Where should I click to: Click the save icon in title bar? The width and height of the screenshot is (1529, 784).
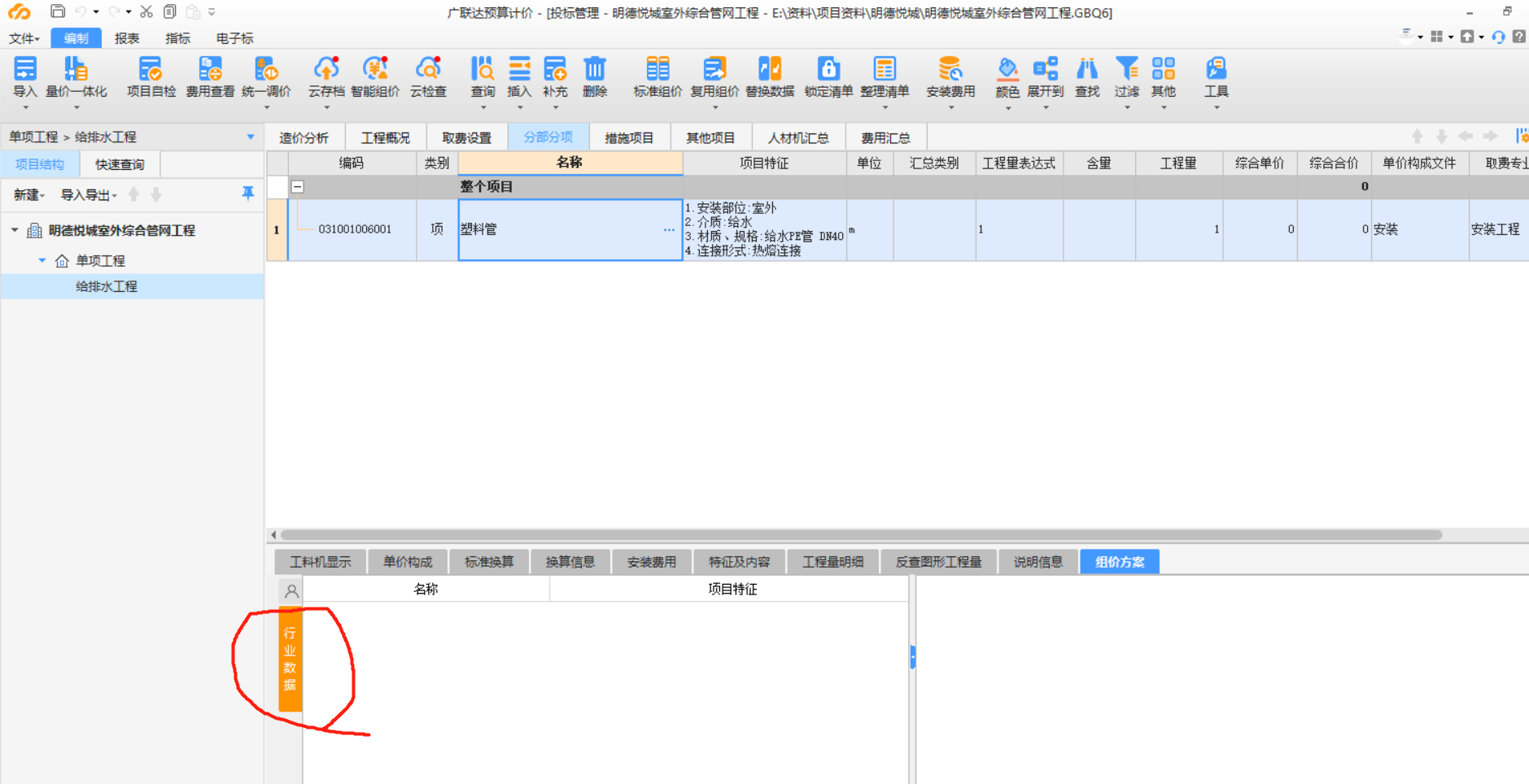[x=58, y=11]
